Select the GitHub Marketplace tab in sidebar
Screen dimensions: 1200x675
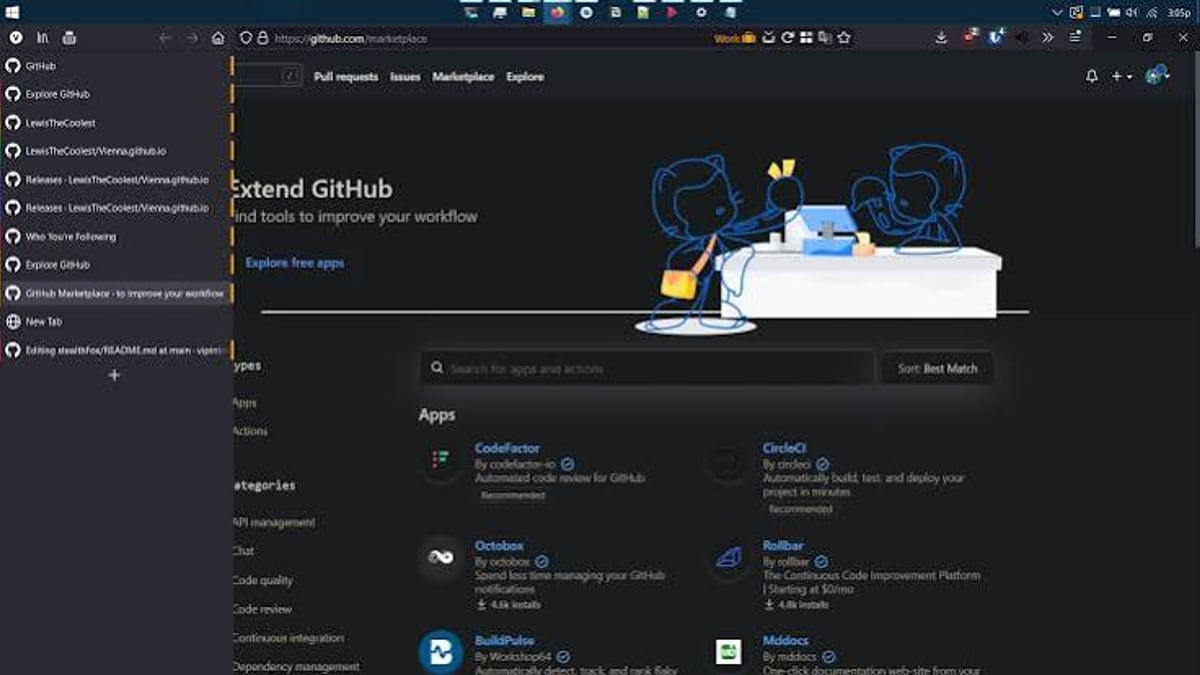click(x=117, y=294)
